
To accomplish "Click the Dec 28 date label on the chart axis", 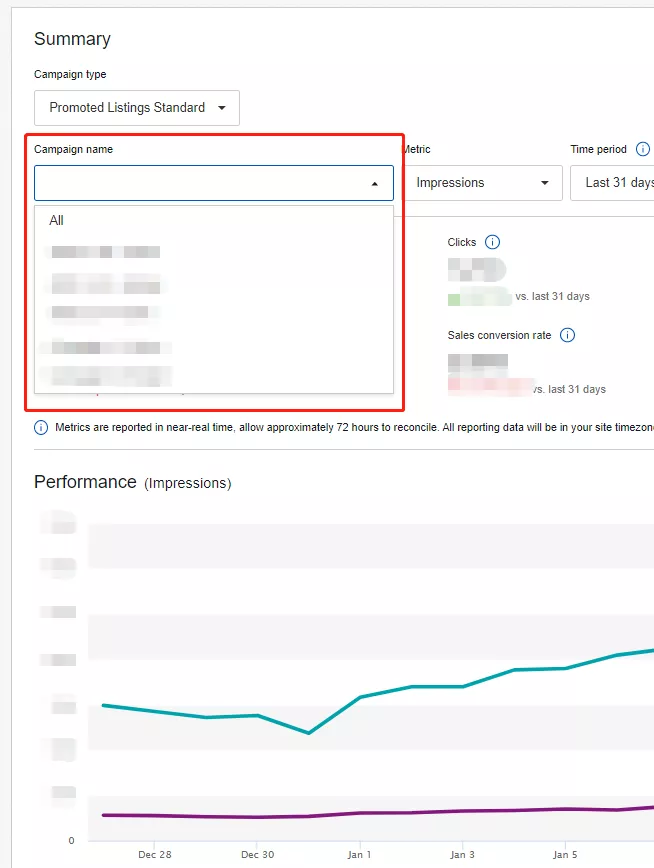I will point(155,855).
